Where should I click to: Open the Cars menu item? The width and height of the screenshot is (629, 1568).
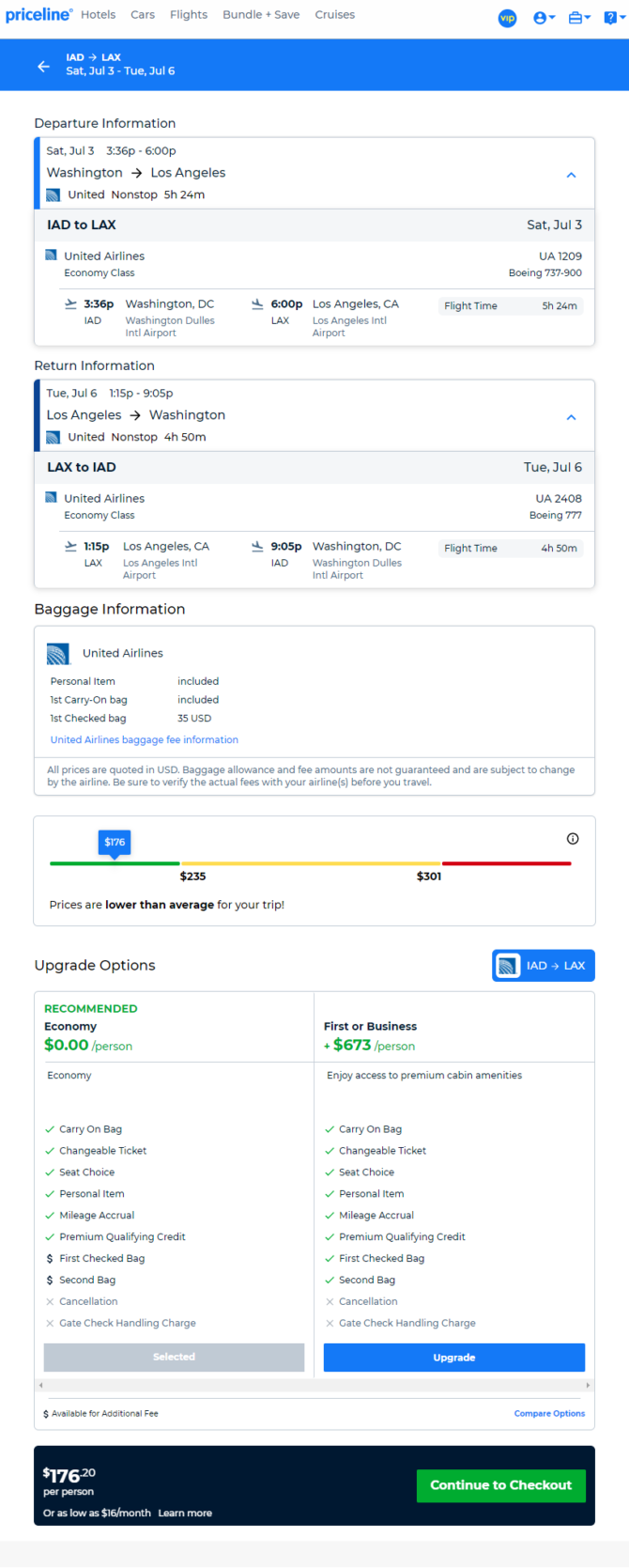143,15
